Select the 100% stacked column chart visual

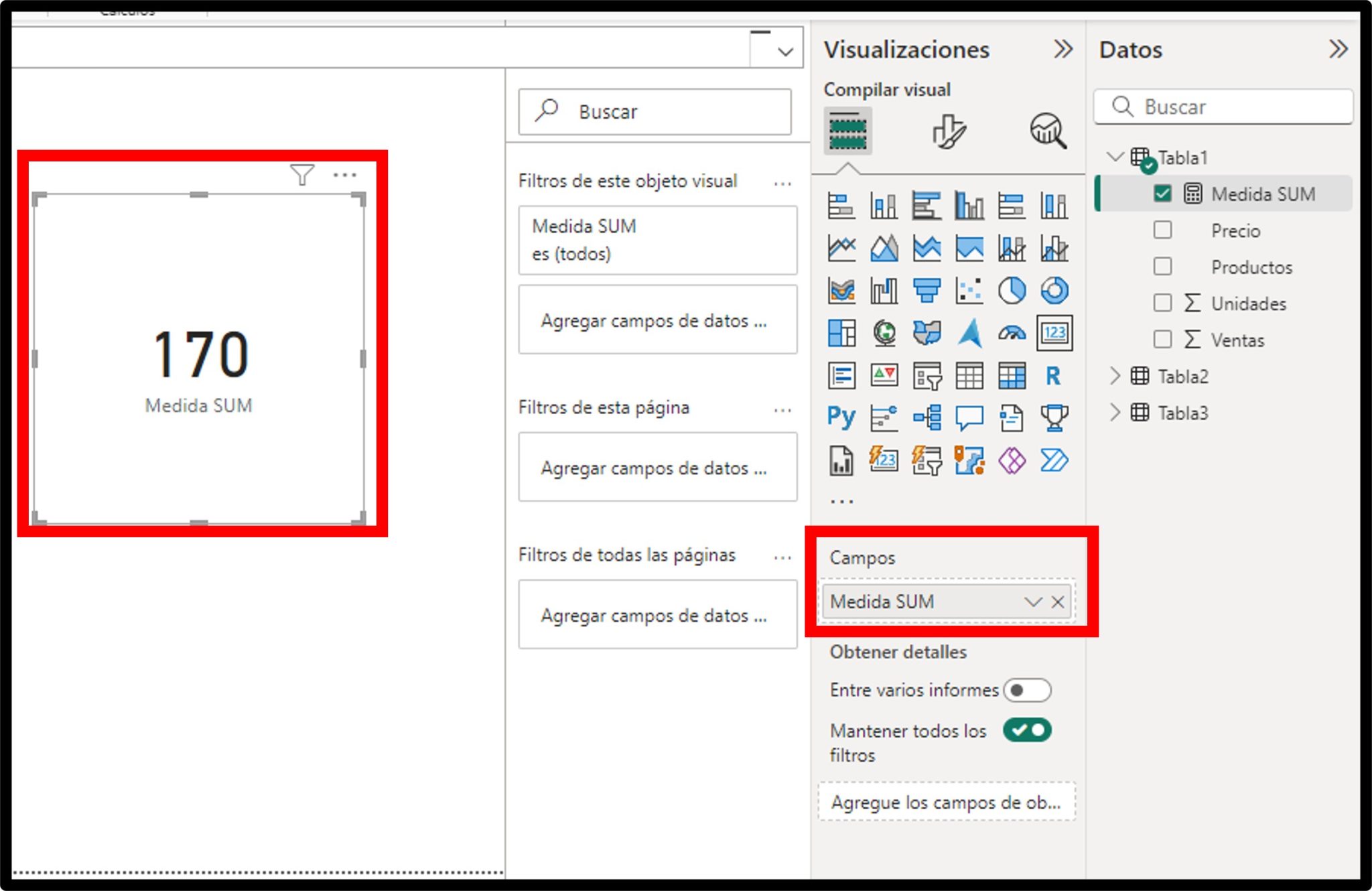coord(1054,206)
